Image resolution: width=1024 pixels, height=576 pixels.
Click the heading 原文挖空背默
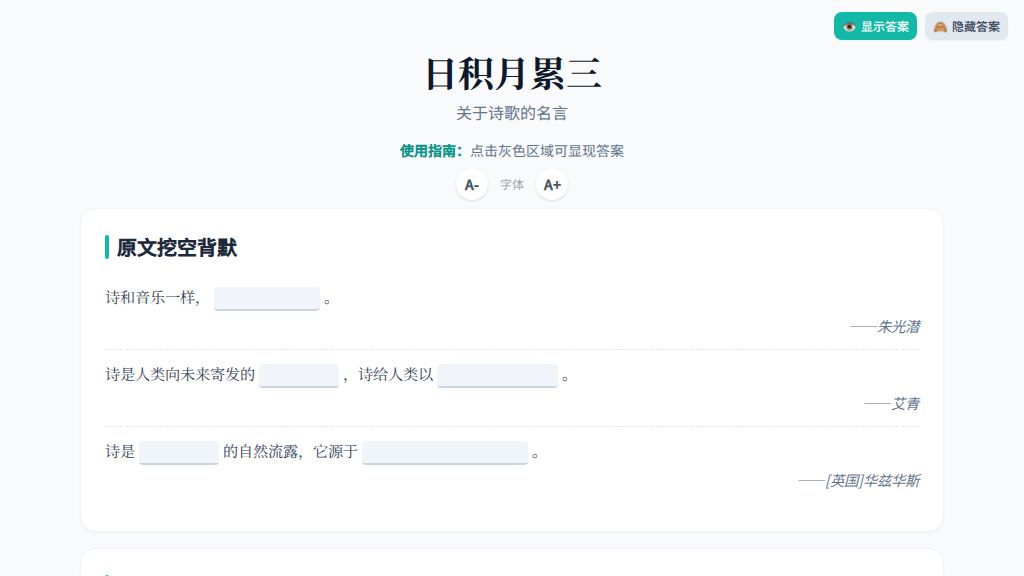pyautogui.click(x=177, y=248)
